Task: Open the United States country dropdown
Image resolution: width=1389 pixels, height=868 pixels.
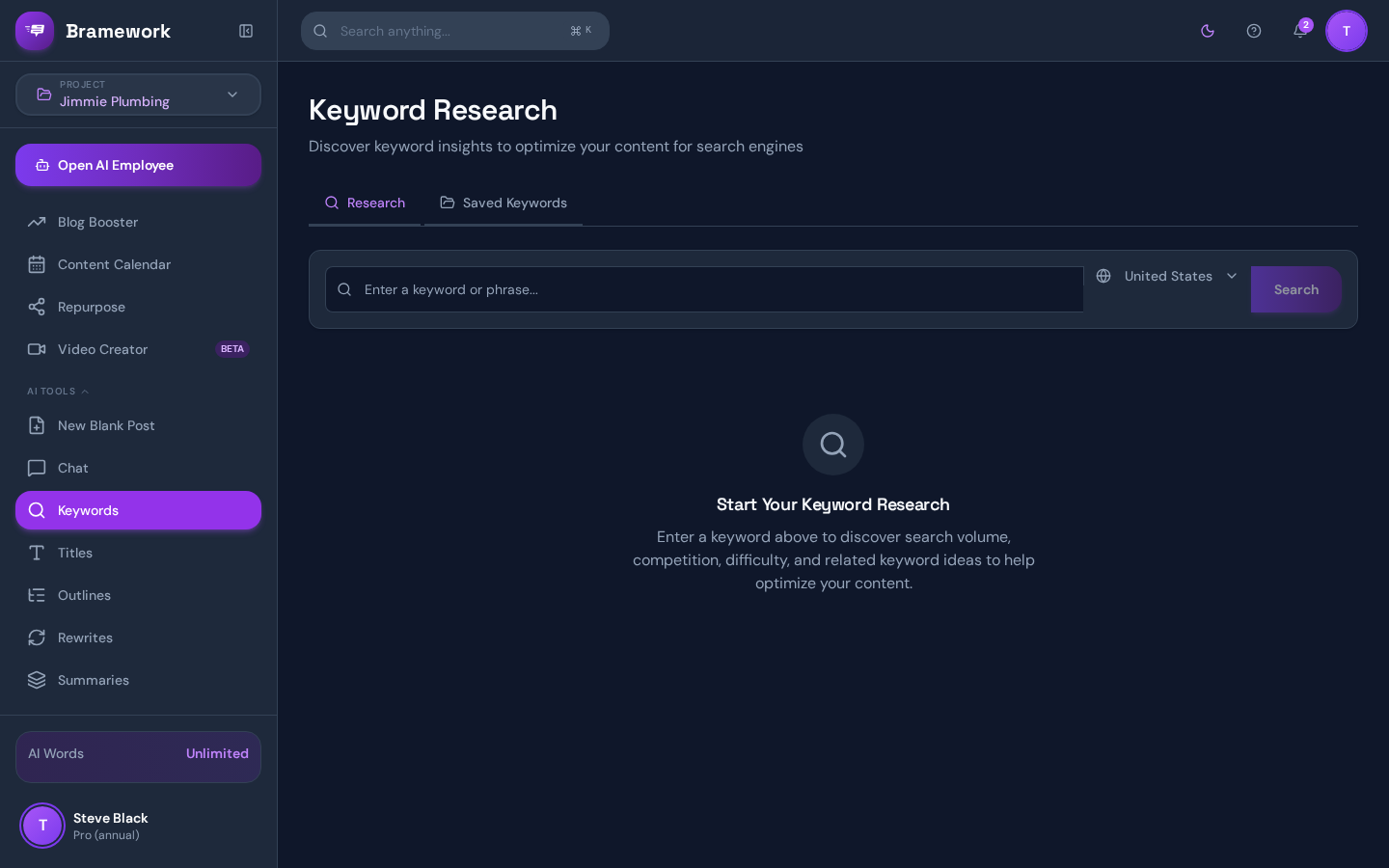Action: click(1167, 276)
